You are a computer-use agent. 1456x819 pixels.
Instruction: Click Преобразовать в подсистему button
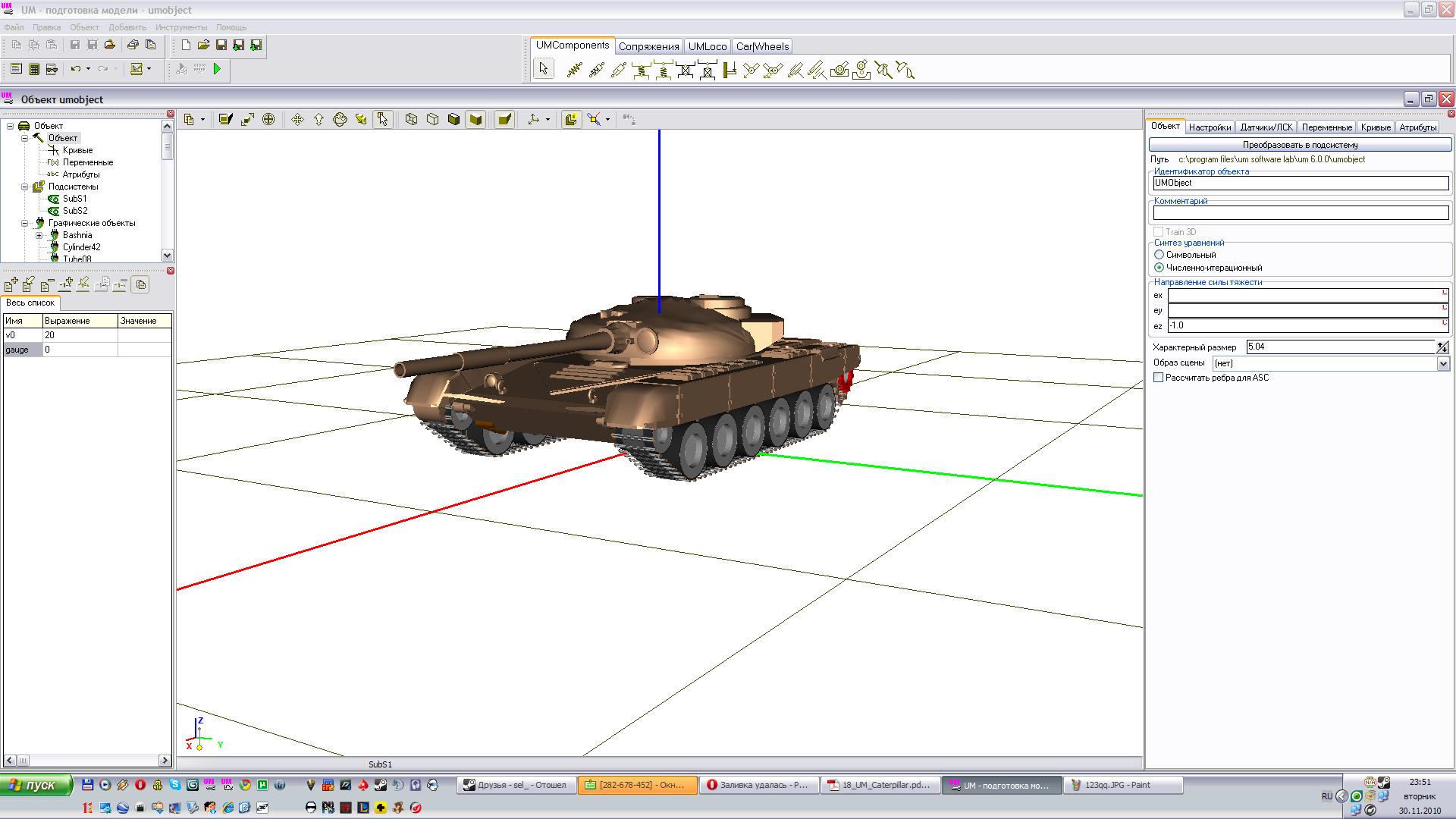coord(1300,145)
